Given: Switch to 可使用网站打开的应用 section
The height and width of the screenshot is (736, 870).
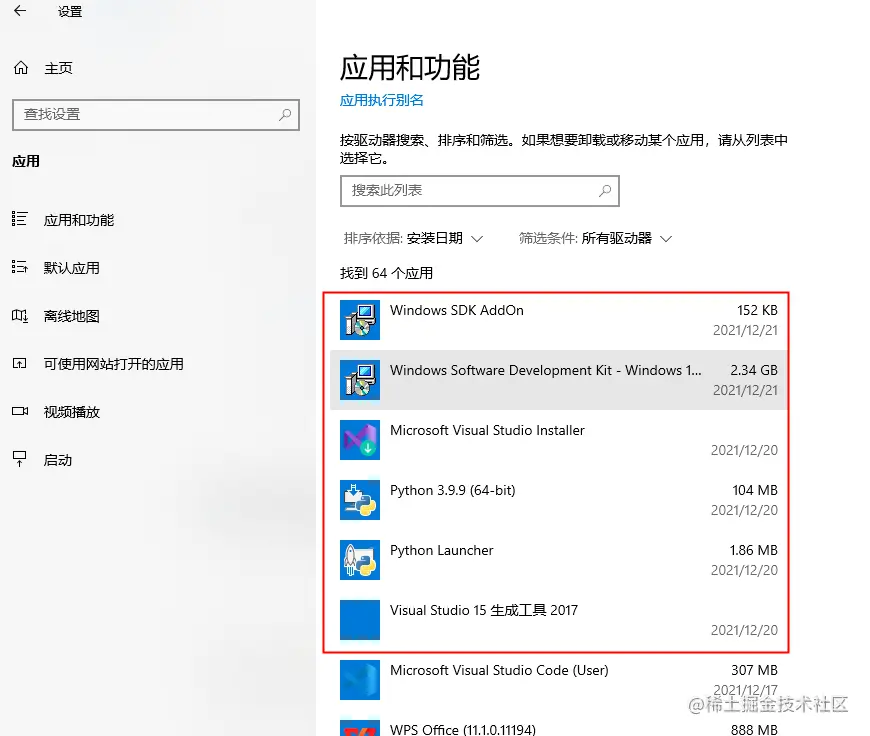Looking at the screenshot, I should pos(114,364).
